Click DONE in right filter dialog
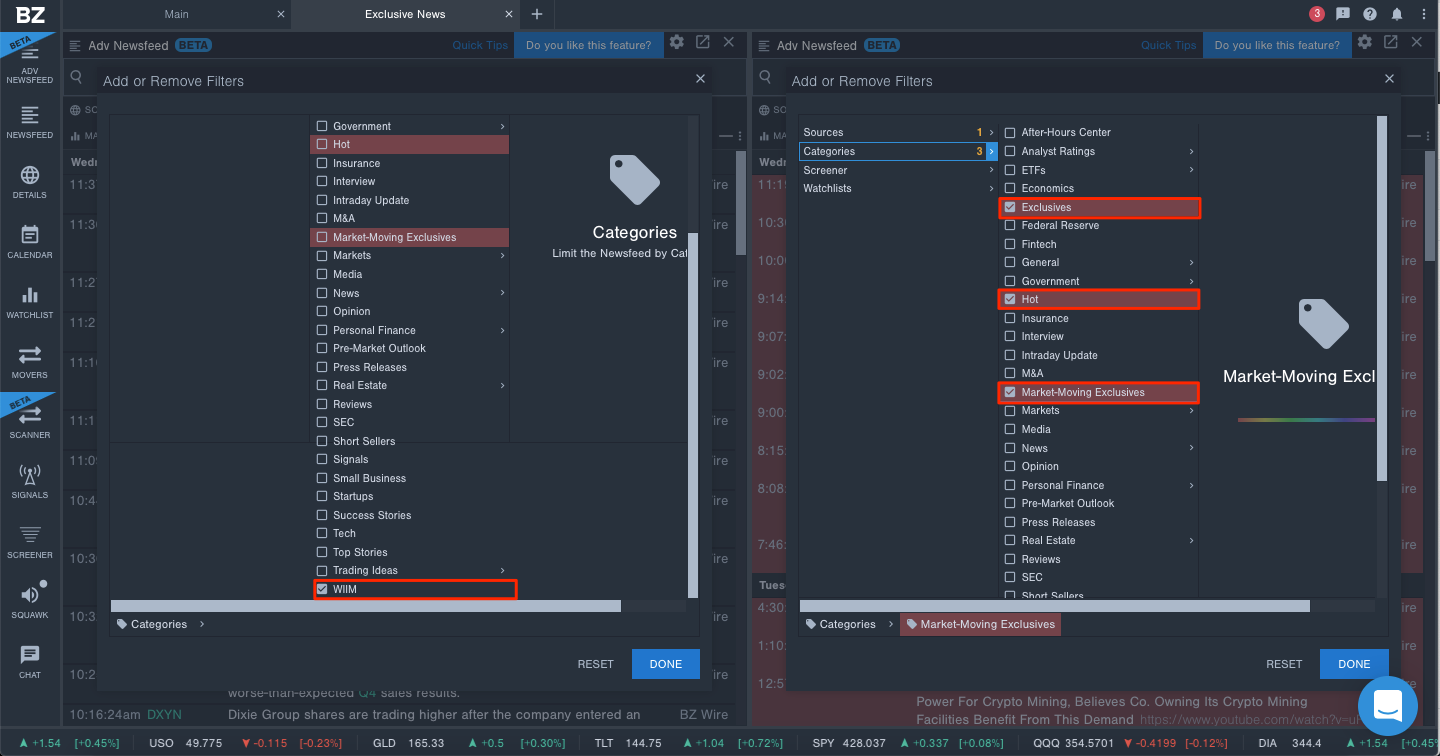This screenshot has width=1440, height=756. (x=1354, y=664)
